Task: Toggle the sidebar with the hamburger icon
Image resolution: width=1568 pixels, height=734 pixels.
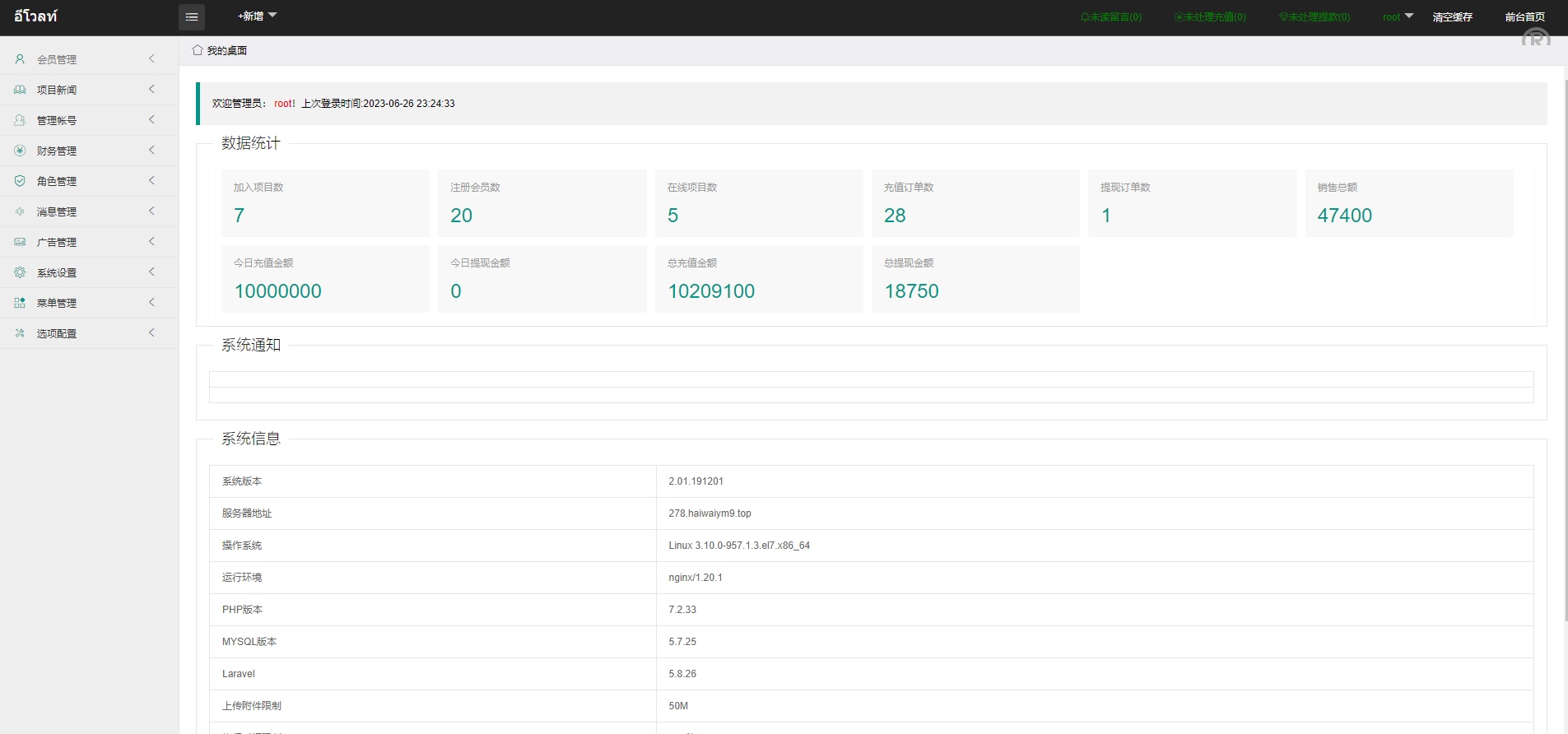Action: (x=192, y=17)
